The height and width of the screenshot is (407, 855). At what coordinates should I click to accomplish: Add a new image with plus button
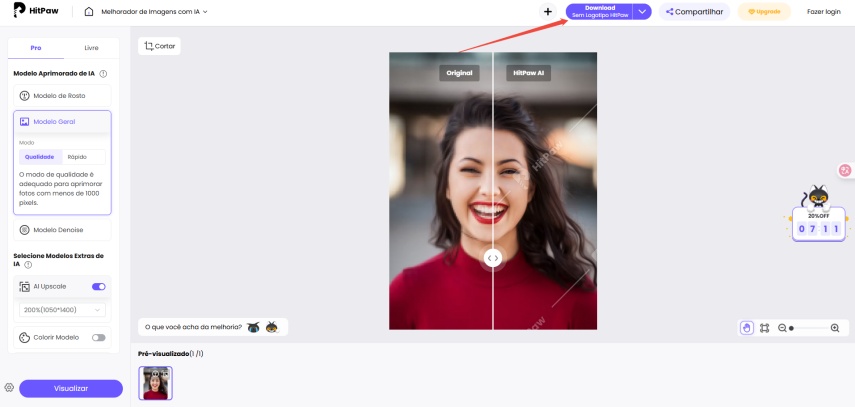click(548, 11)
